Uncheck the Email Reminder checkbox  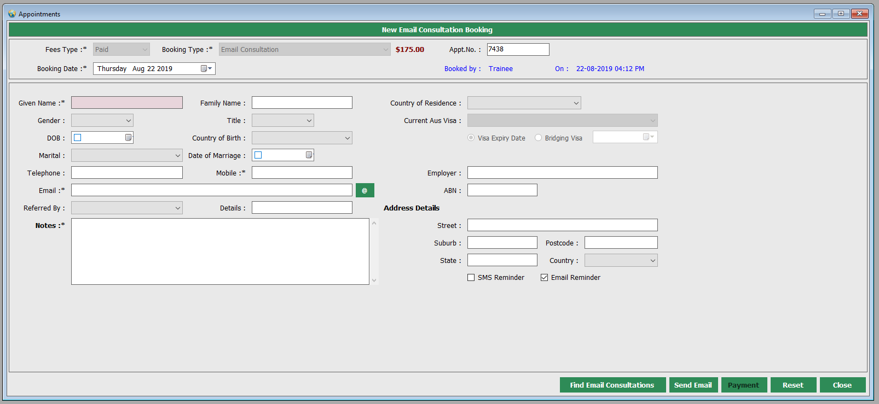click(x=544, y=278)
